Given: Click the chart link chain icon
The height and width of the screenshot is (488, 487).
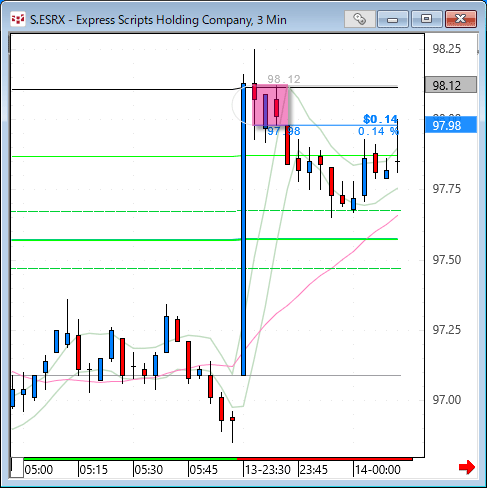Looking at the screenshot, I should click(x=359, y=19).
